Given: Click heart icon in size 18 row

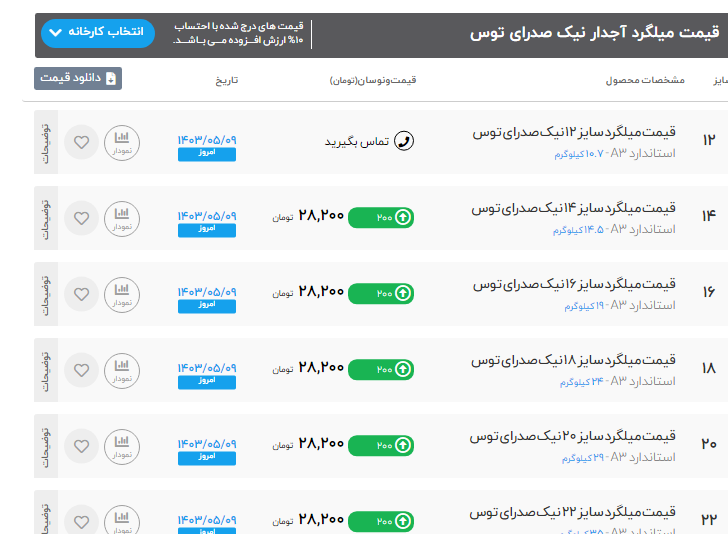Looking at the screenshot, I should coord(82,369).
